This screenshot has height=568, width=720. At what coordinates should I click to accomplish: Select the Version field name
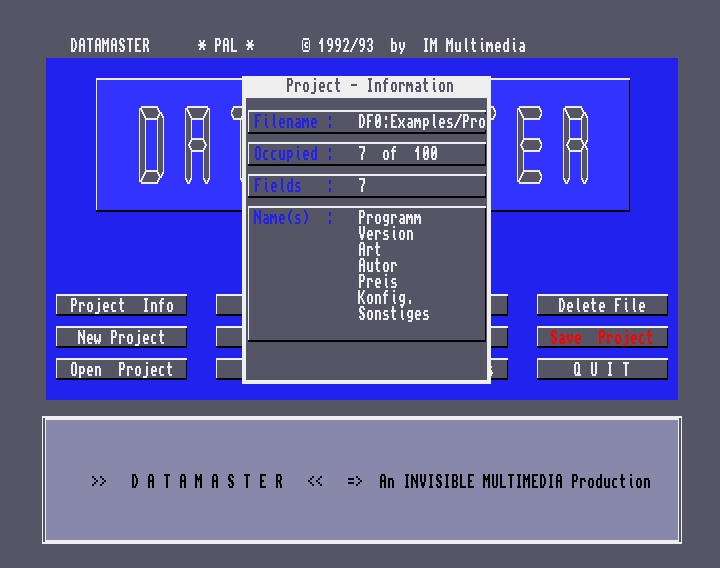tap(385, 234)
